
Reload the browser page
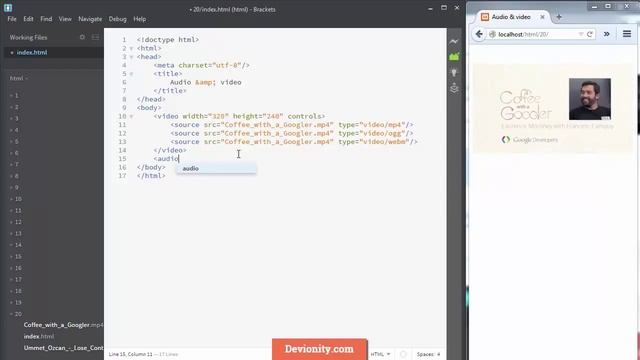coord(590,34)
